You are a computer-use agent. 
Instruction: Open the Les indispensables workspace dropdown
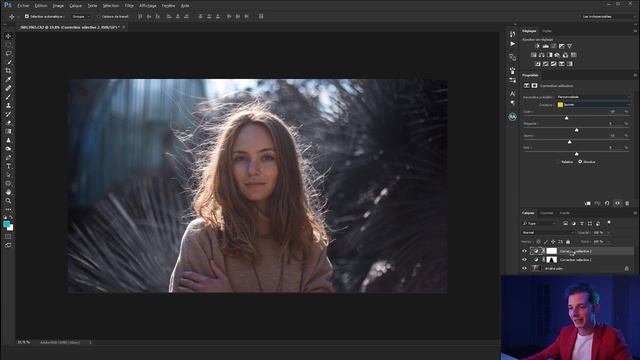click(609, 17)
